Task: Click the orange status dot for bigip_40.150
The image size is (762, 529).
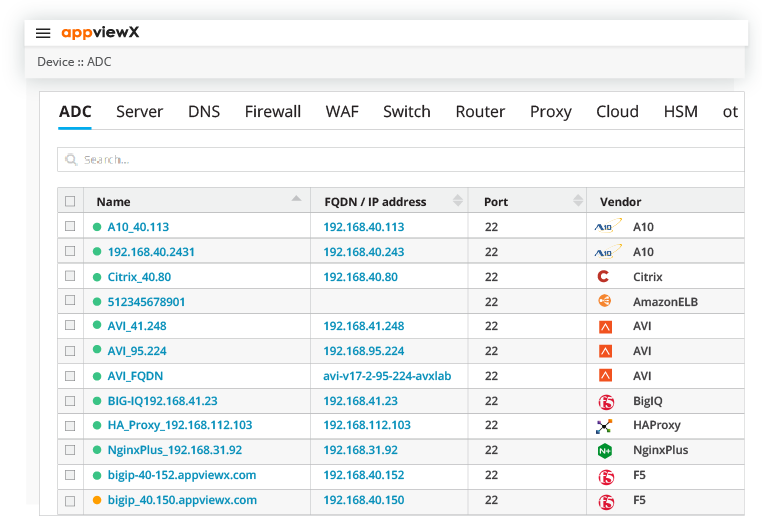Action: click(98, 500)
